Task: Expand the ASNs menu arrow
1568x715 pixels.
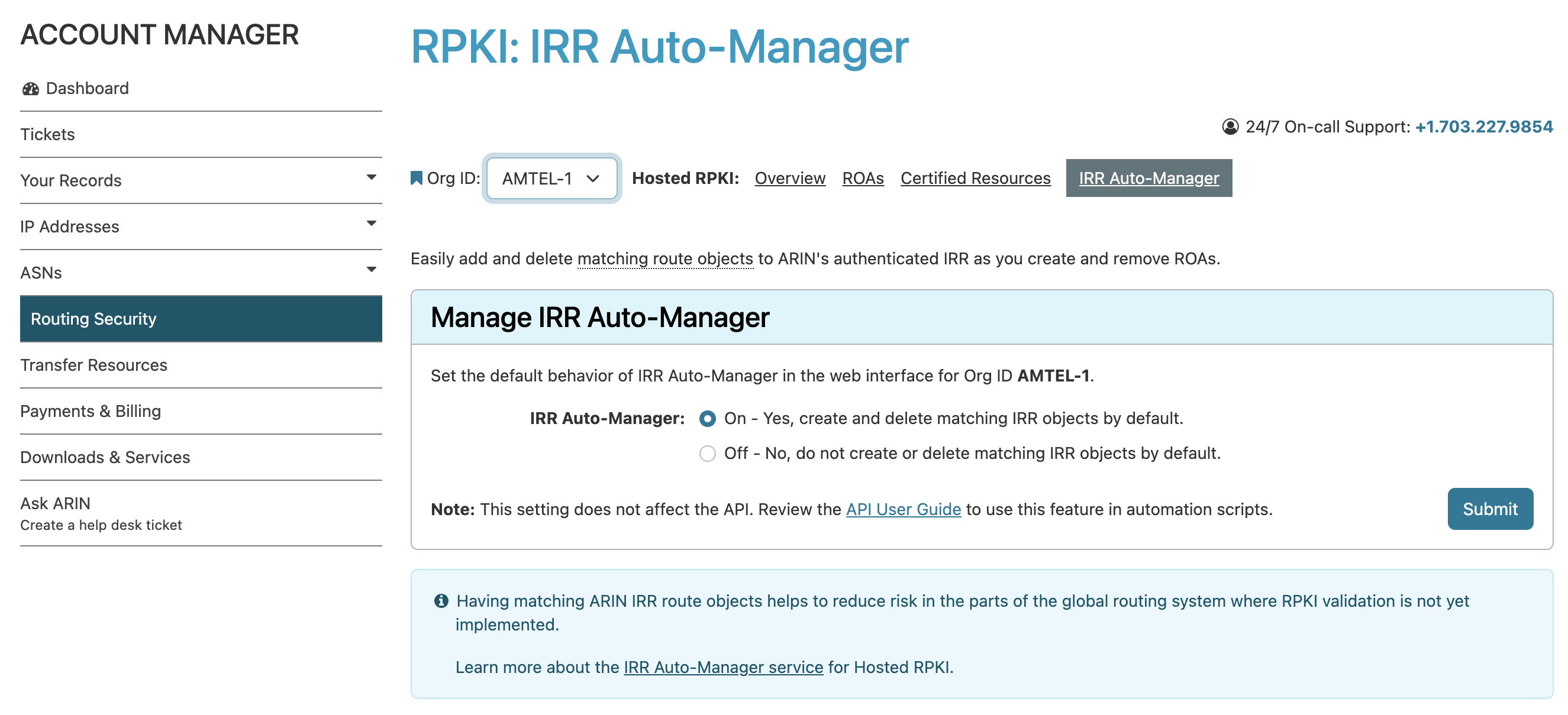Action: coord(372,270)
